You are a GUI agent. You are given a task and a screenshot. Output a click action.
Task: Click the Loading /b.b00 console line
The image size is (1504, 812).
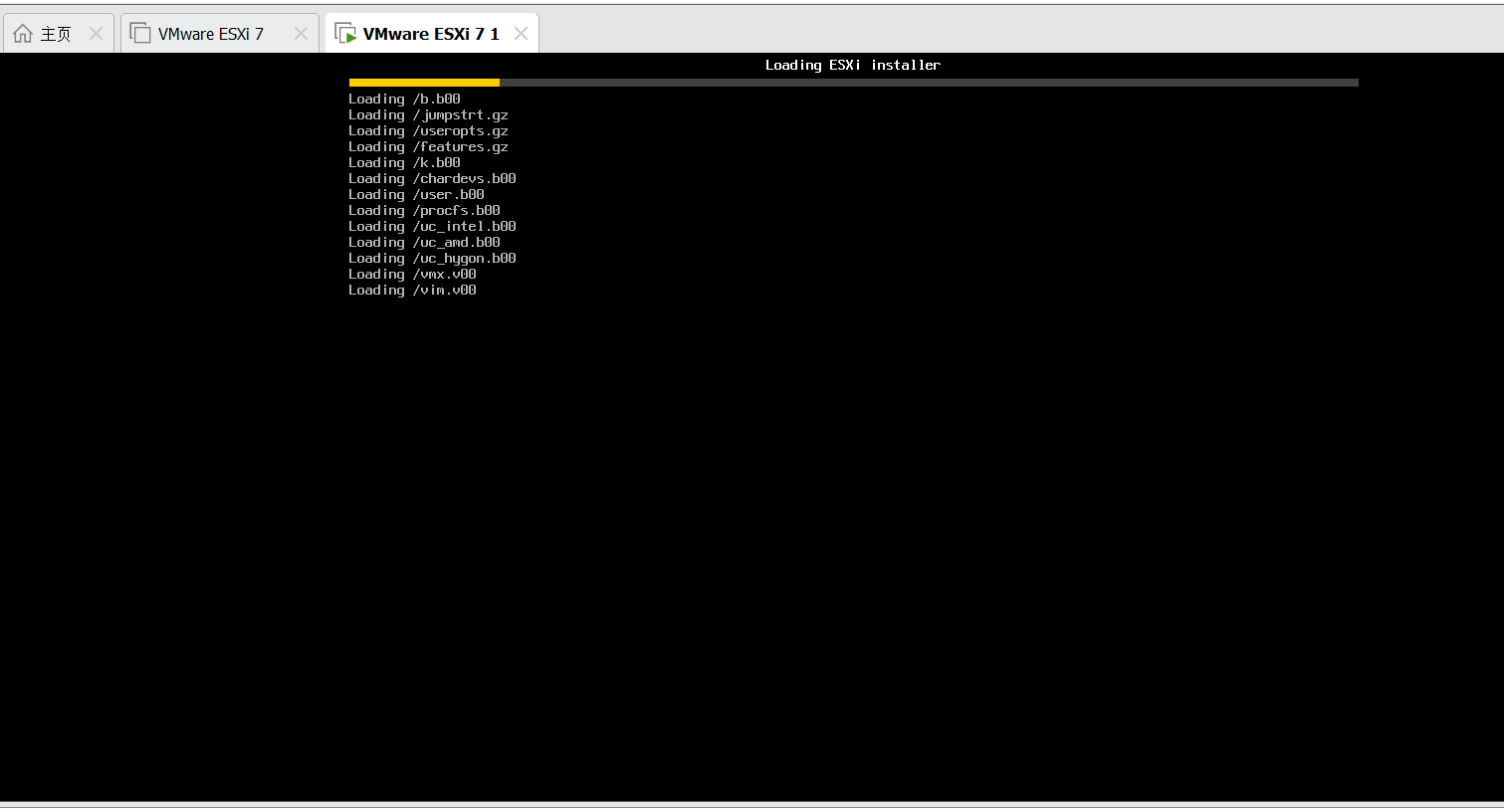pyautogui.click(x=403, y=99)
